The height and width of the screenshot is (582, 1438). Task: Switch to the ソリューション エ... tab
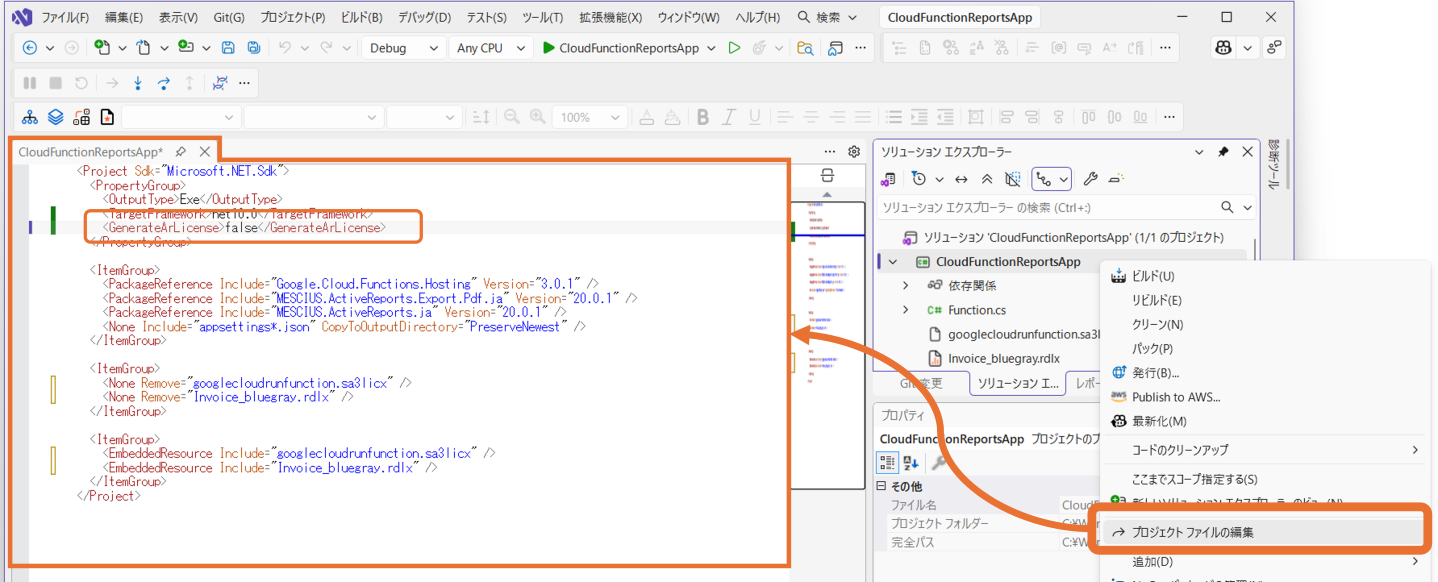click(1017, 383)
